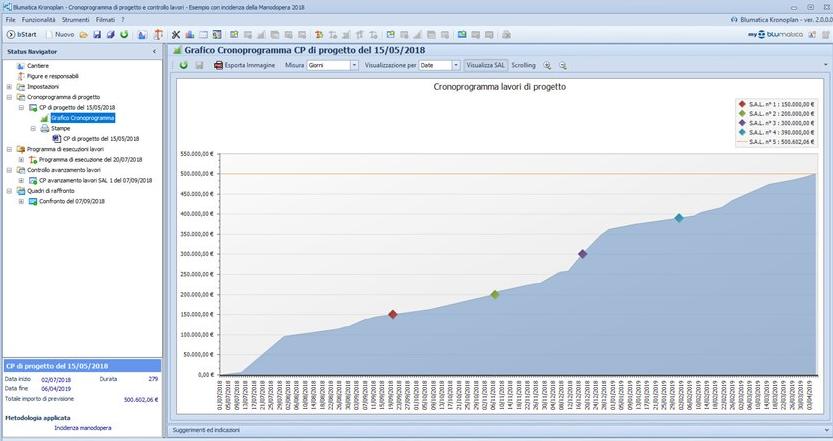Click the Esporta Immagine button
Screen dimensions: 833x441
tap(243, 65)
